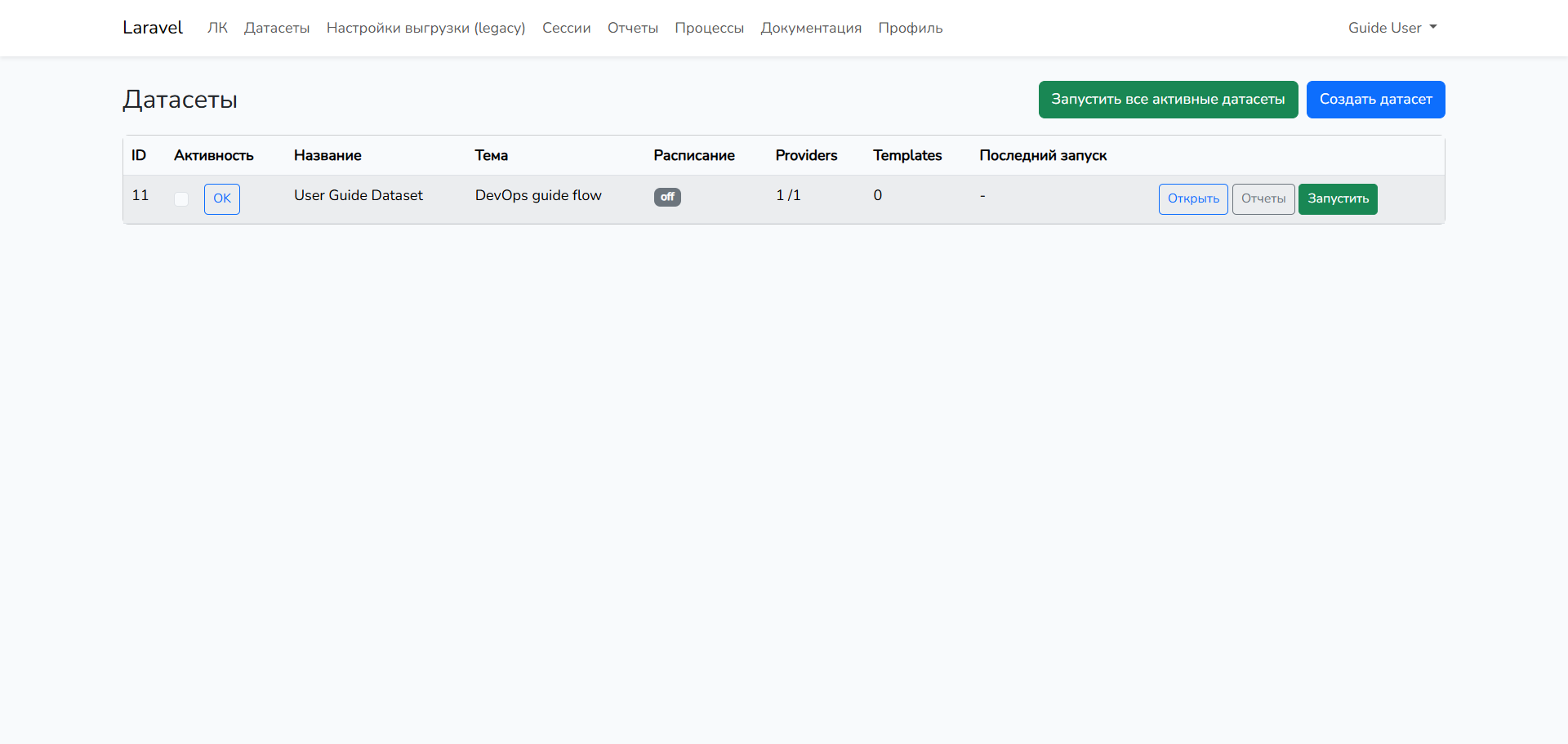This screenshot has height=744, width=1568.
Task: Click the Последний запуск column header
Action: (x=1043, y=155)
